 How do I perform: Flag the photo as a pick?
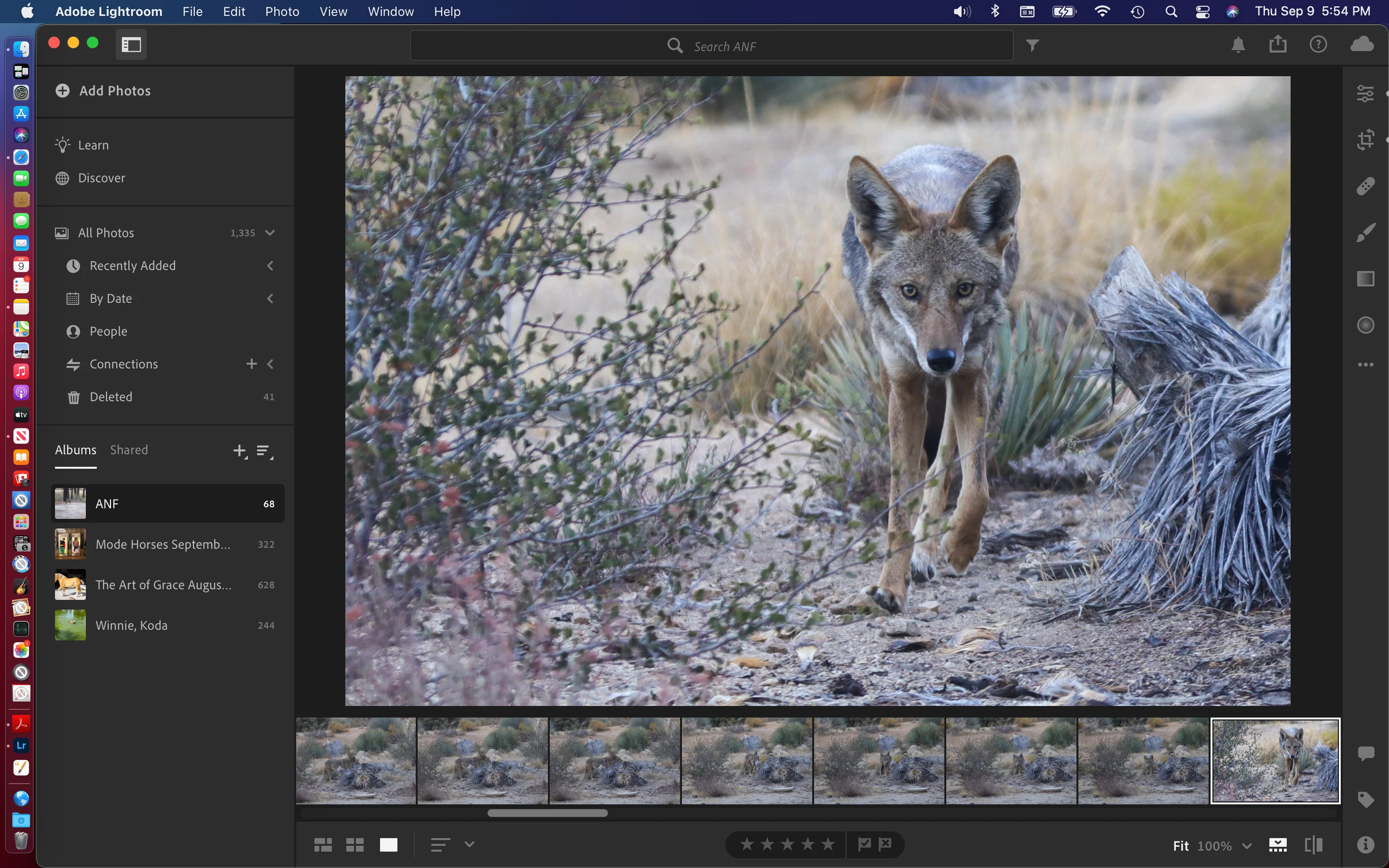(864, 844)
